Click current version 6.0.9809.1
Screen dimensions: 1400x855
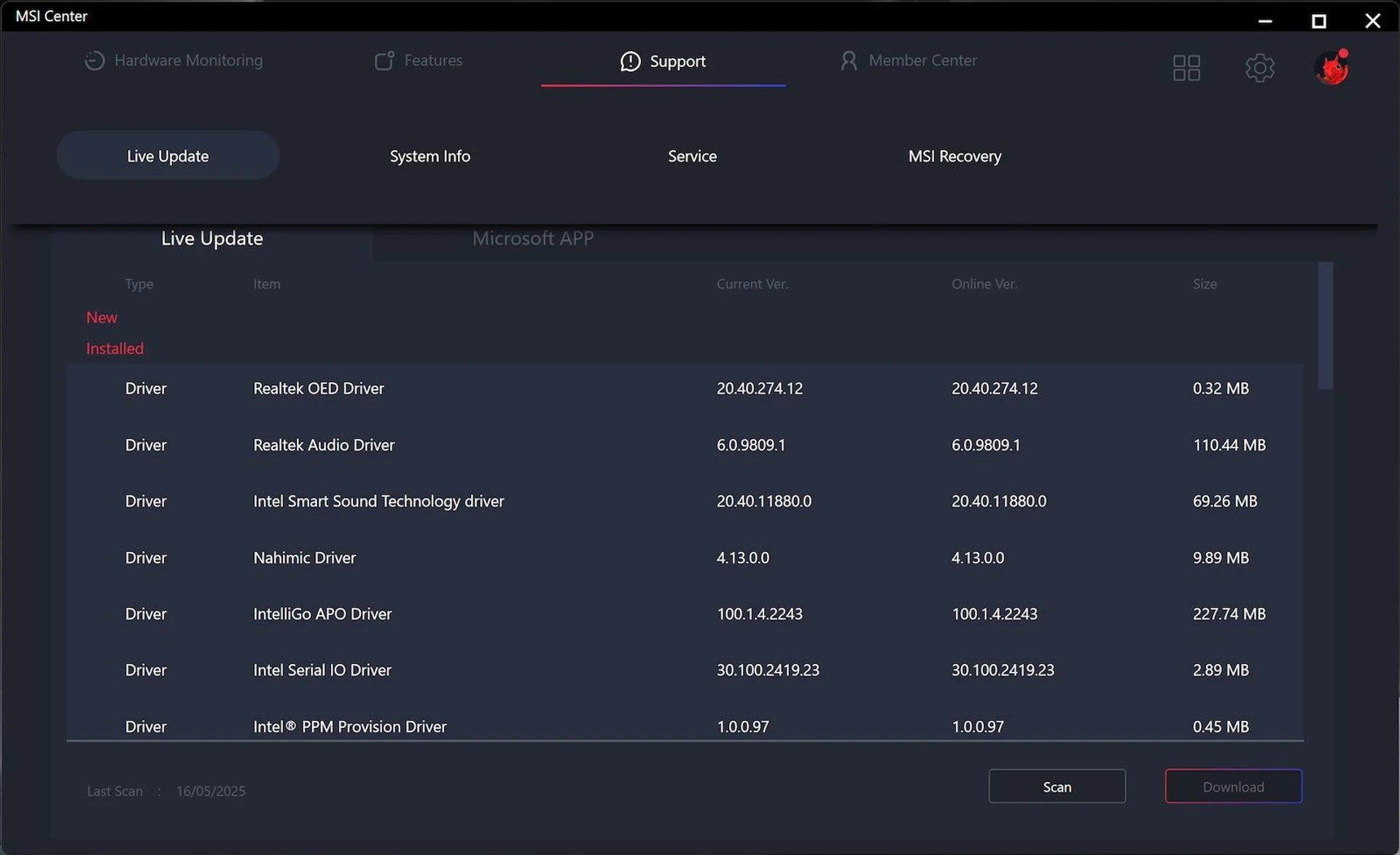pyautogui.click(x=750, y=445)
